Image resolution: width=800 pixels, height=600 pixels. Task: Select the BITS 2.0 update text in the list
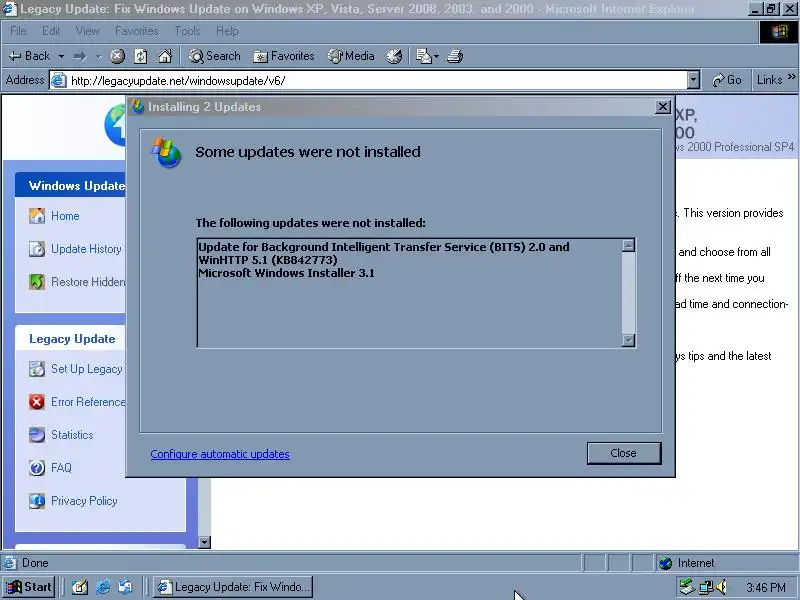384,253
